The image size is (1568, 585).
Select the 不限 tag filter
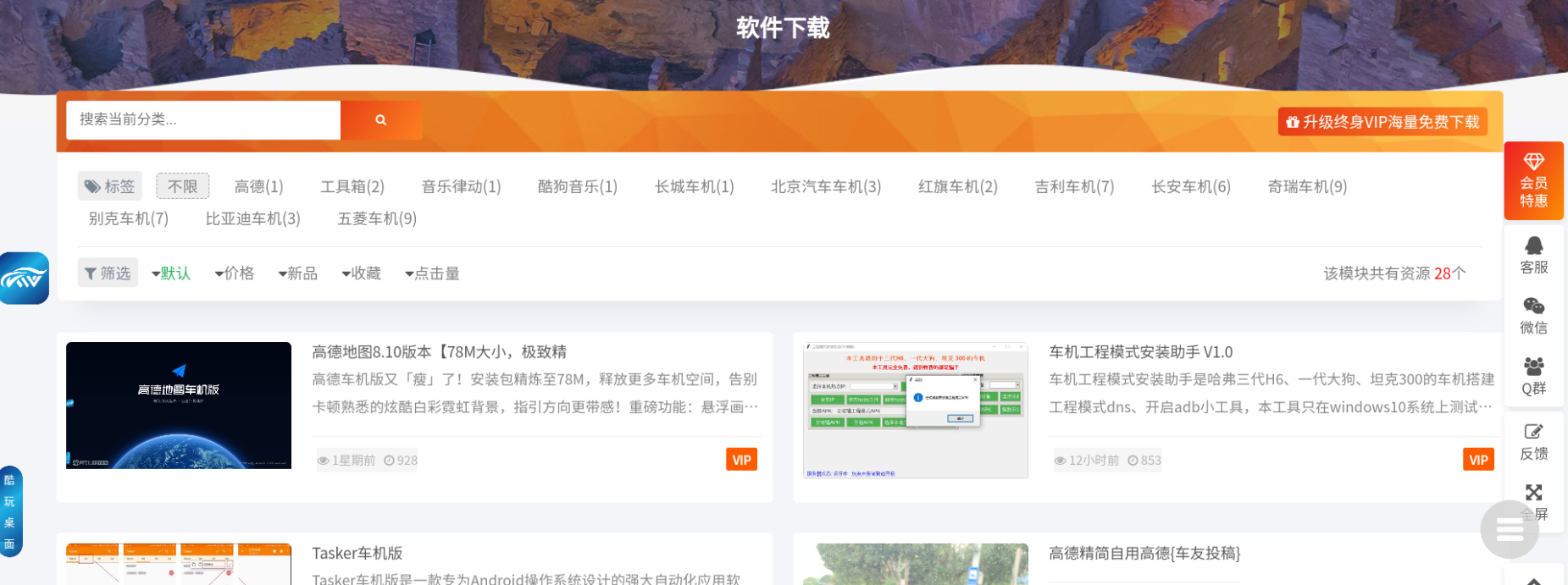tap(182, 186)
